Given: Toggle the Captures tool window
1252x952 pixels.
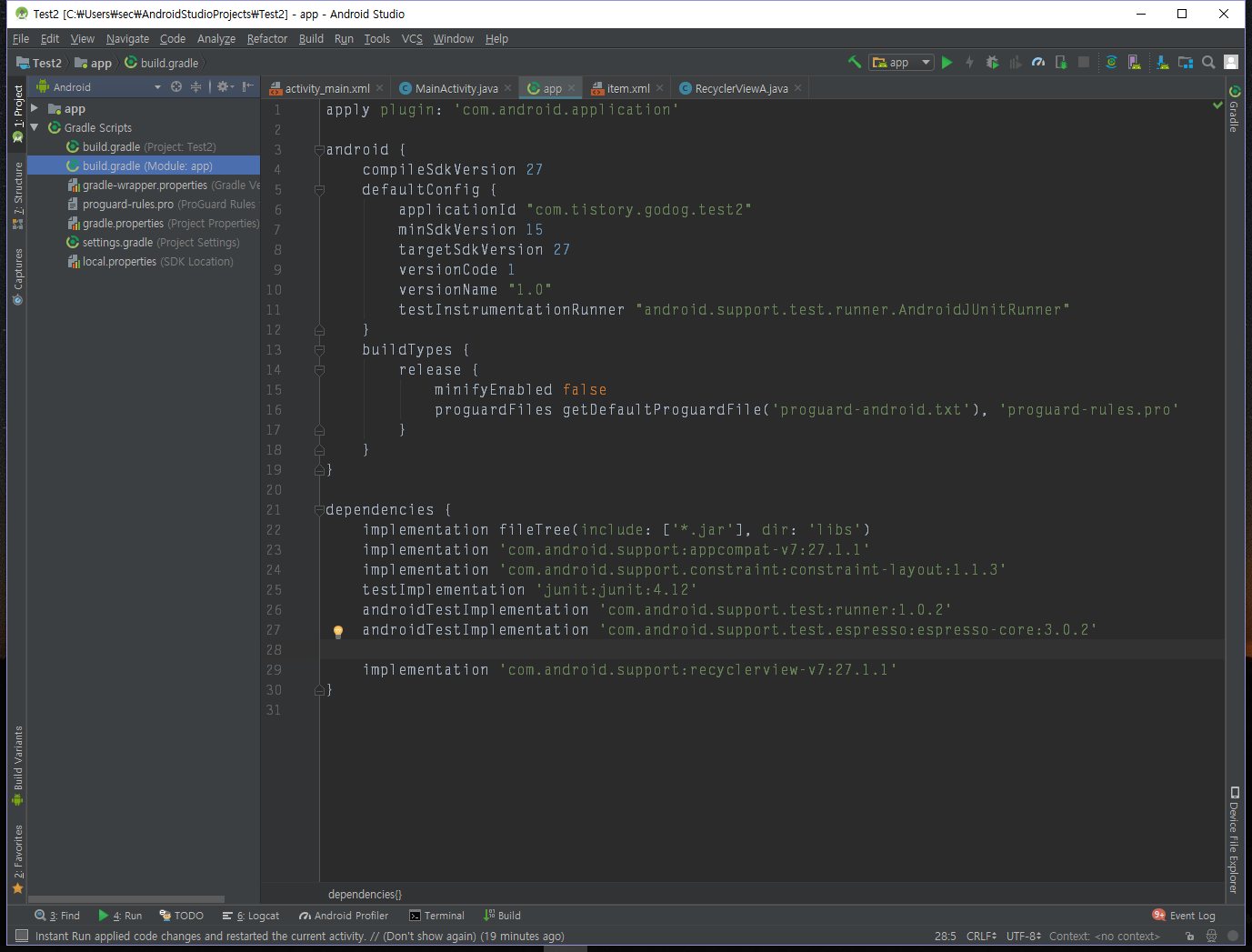Looking at the screenshot, I should (17, 276).
